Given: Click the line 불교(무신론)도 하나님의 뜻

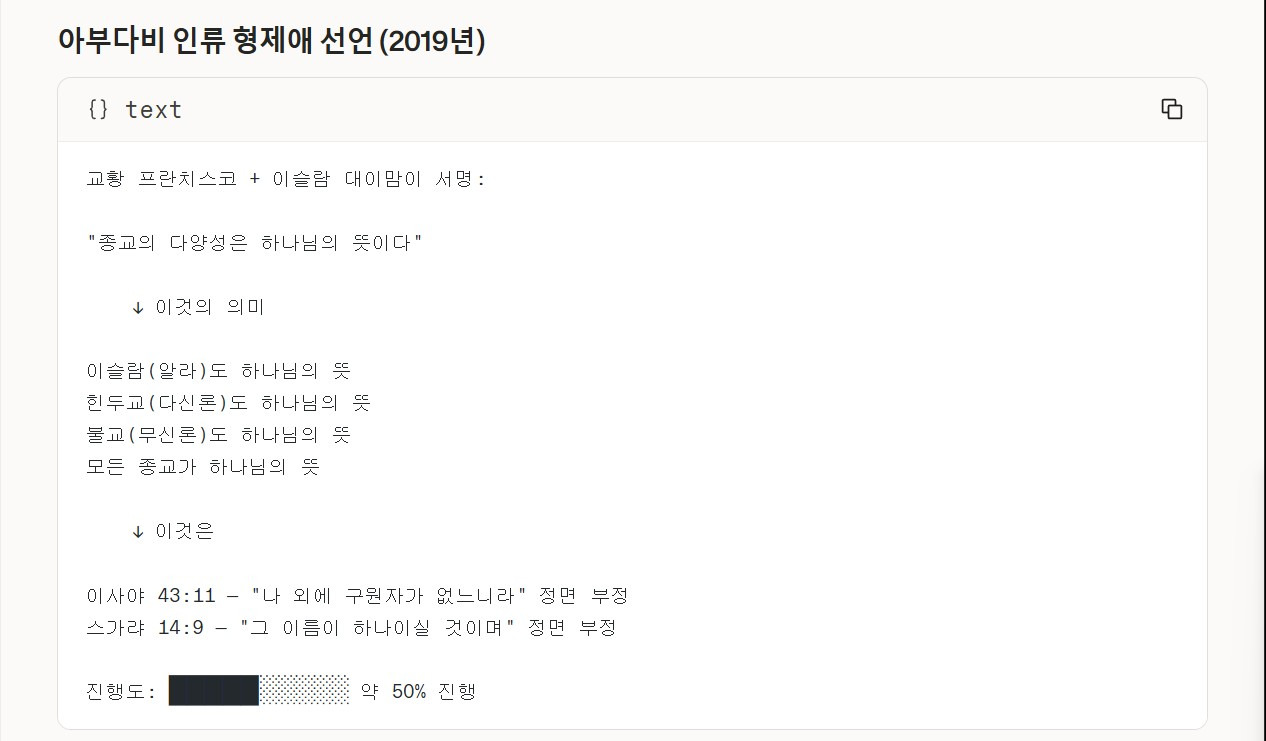Looking at the screenshot, I should [x=219, y=436].
